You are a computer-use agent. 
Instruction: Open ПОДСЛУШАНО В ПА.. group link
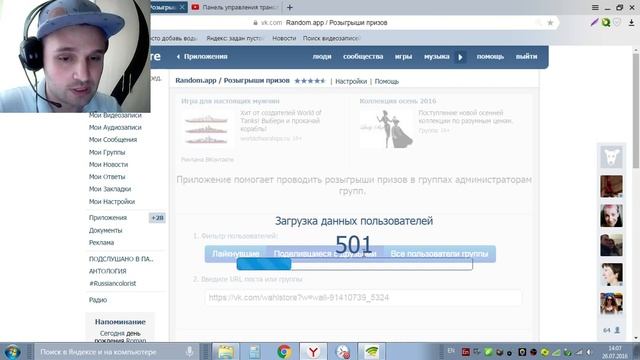(x=121, y=259)
